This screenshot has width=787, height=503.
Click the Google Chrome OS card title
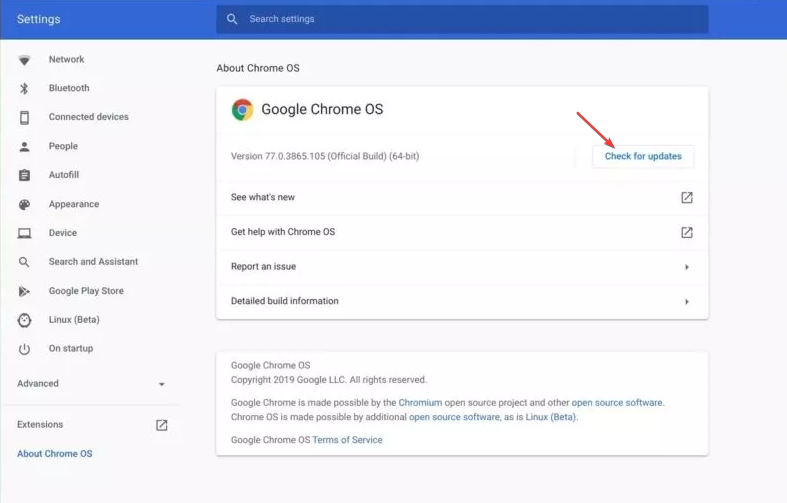pos(322,109)
